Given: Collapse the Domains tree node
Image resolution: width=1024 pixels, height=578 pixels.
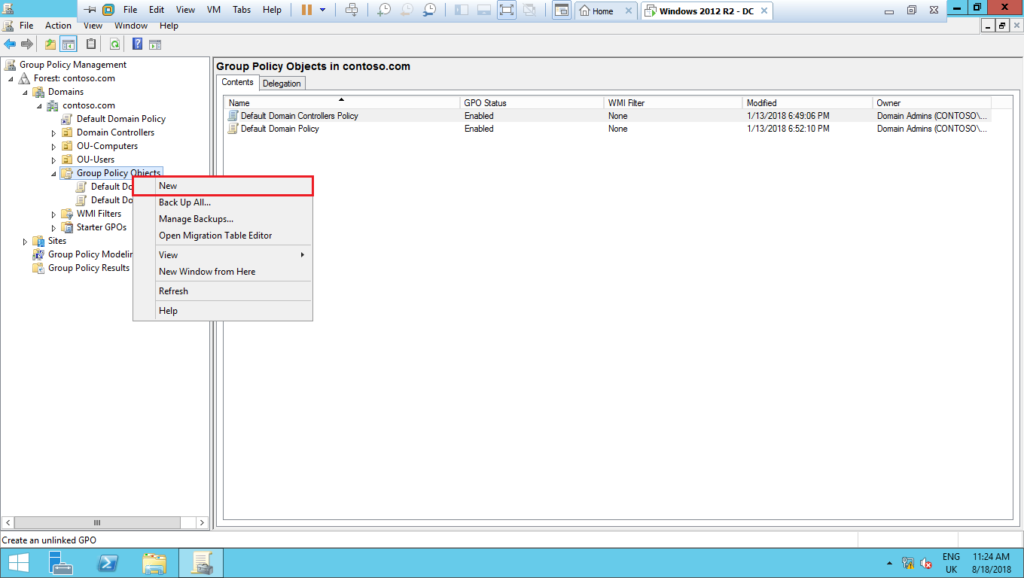Looking at the screenshot, I should [x=25, y=92].
